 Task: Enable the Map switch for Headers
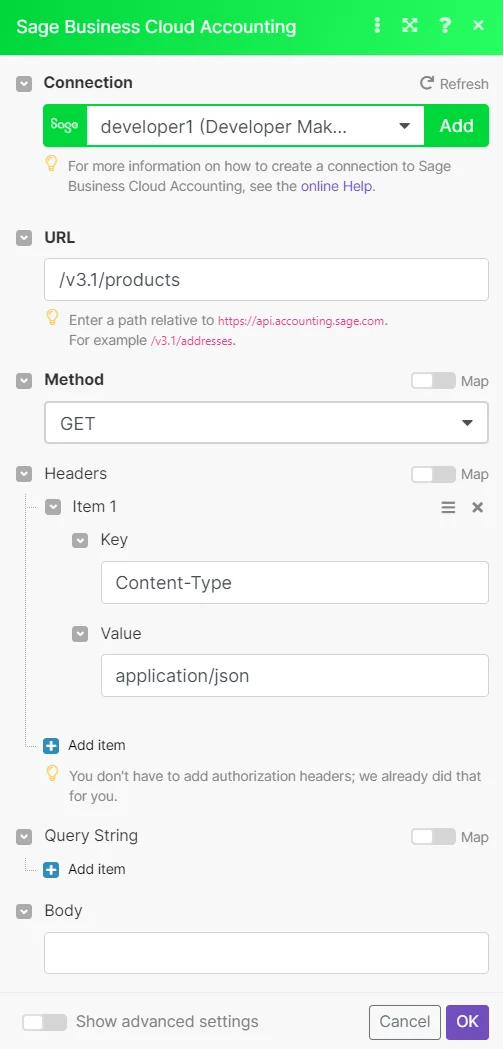click(433, 474)
